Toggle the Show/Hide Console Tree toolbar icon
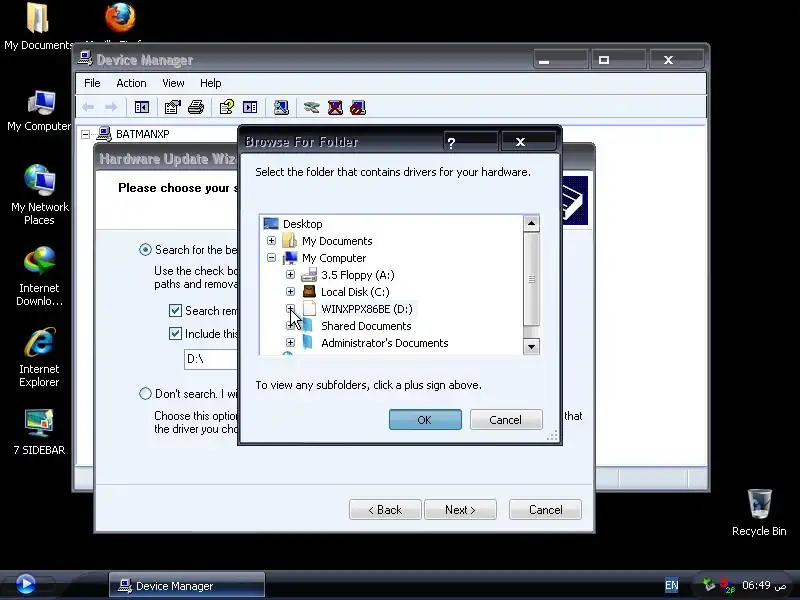Image resolution: width=800 pixels, height=600 pixels. (141, 107)
